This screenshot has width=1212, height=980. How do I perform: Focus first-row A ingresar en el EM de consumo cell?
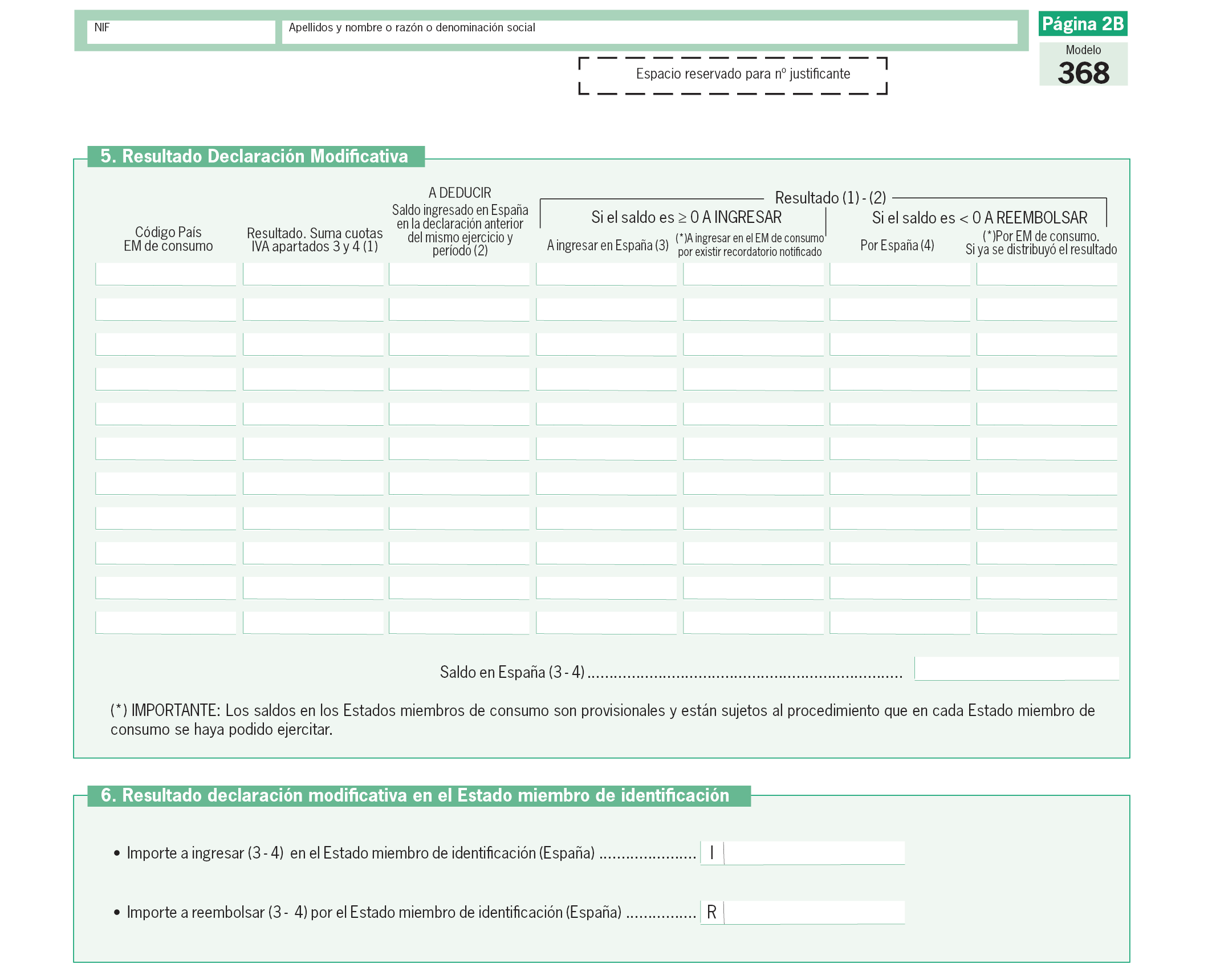[753, 274]
